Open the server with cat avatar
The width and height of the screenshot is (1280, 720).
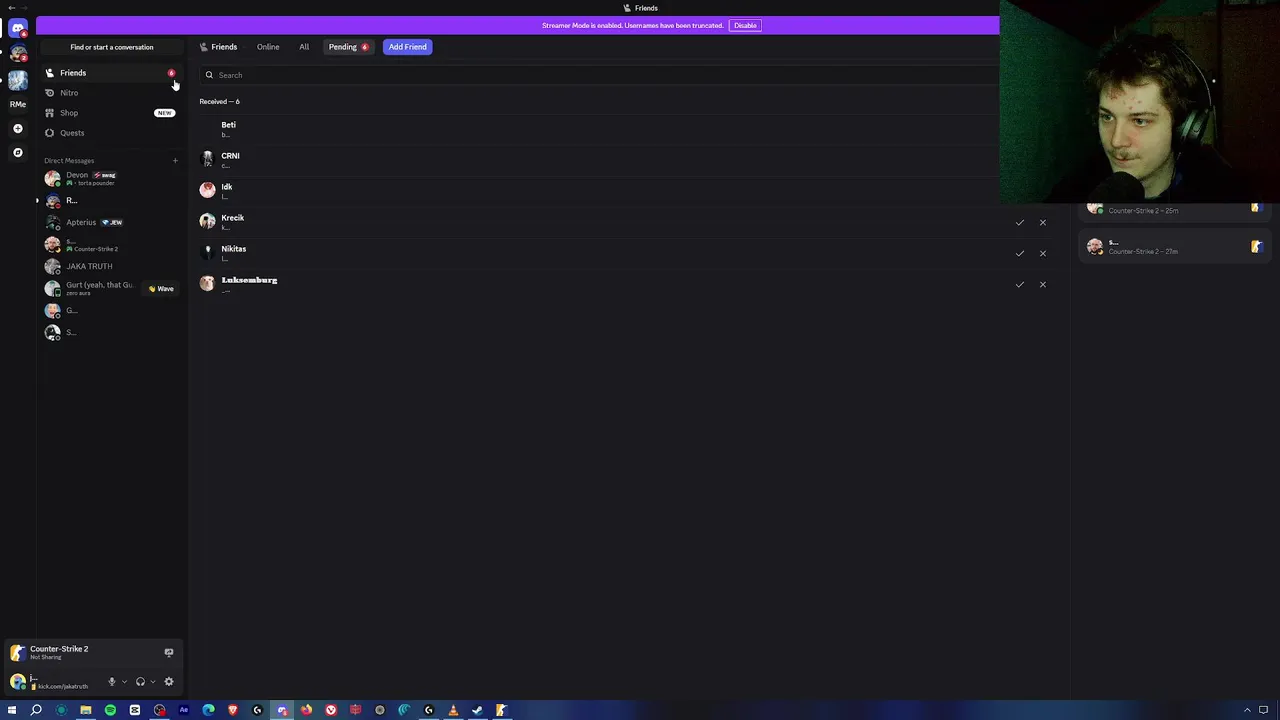pyautogui.click(x=18, y=54)
